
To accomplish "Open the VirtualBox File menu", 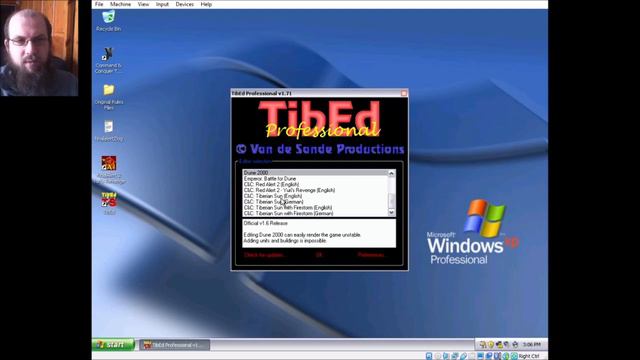I will click(99, 4).
